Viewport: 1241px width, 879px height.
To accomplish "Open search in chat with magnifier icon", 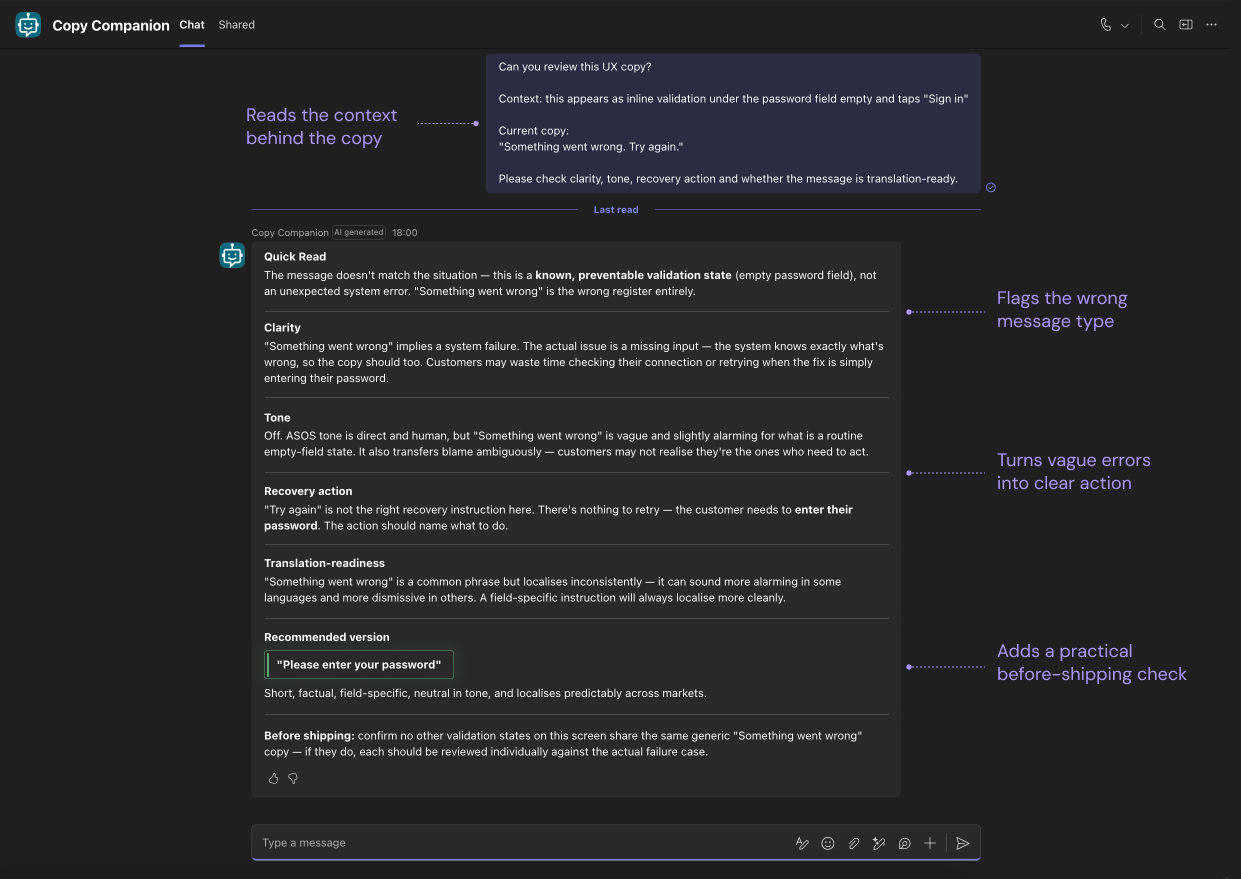I will coord(1160,25).
